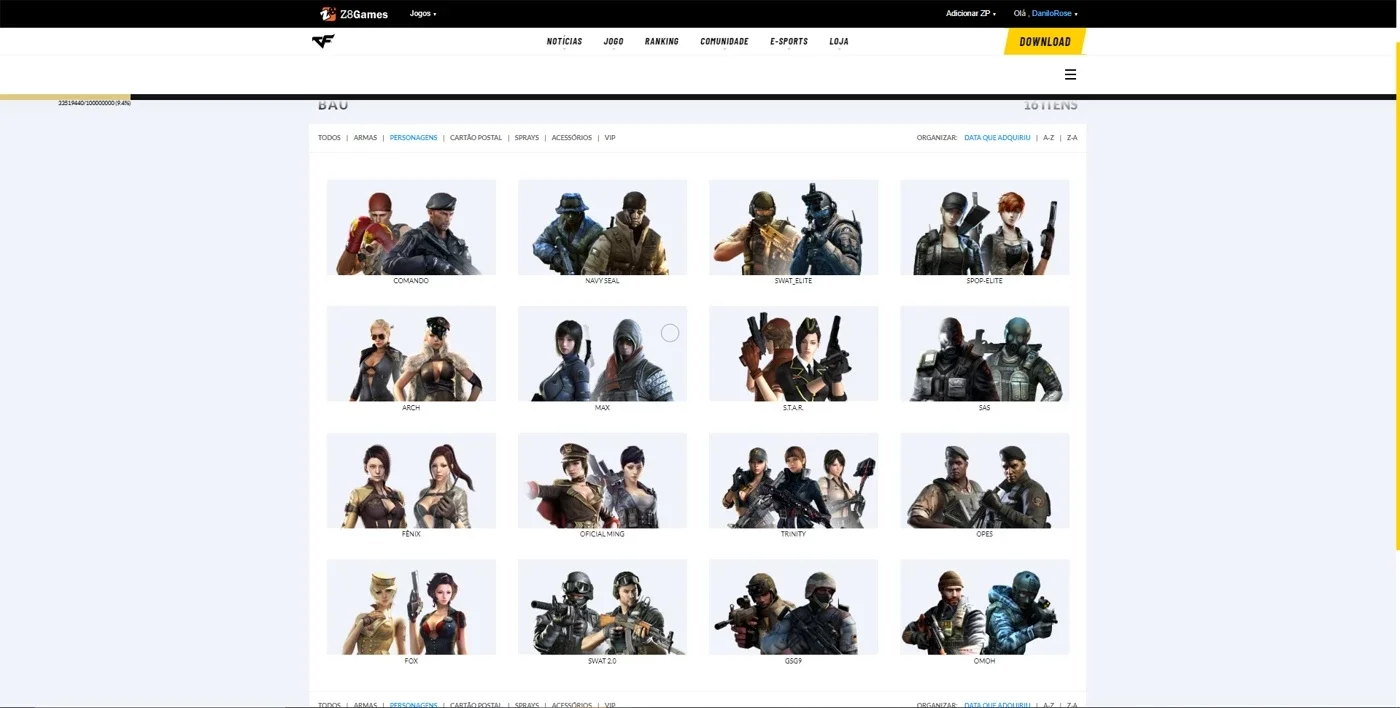The image size is (1400, 708).
Task: Open the Ranking menu
Action: (x=662, y=42)
